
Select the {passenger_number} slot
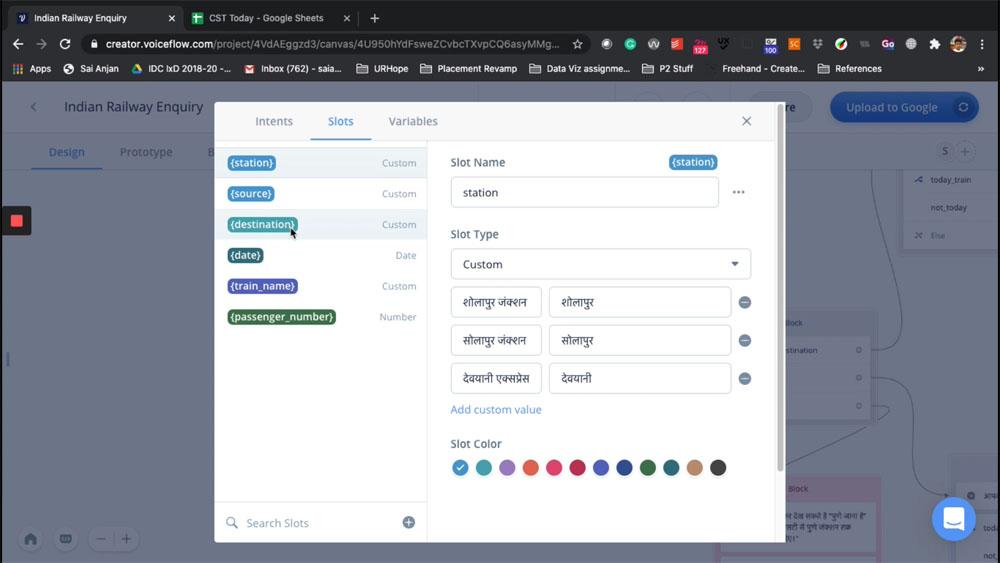tap(321, 317)
